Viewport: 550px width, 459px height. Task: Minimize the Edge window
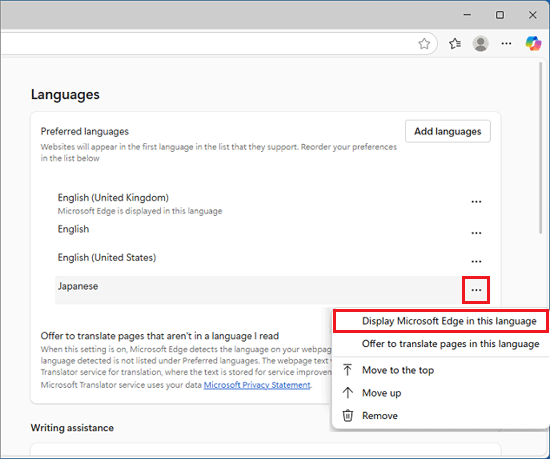click(467, 15)
